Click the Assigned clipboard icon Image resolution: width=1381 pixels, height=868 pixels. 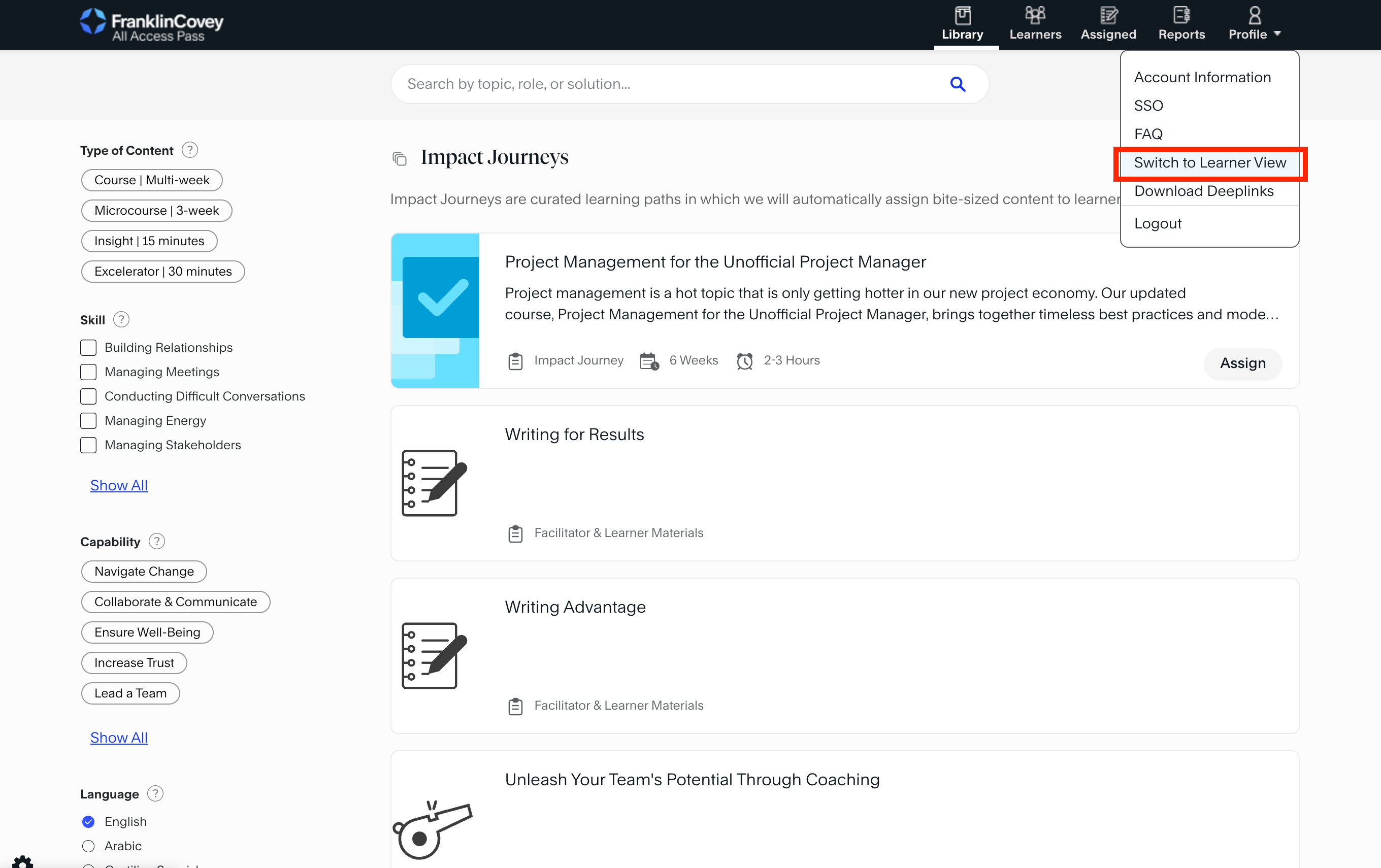[x=1108, y=15]
